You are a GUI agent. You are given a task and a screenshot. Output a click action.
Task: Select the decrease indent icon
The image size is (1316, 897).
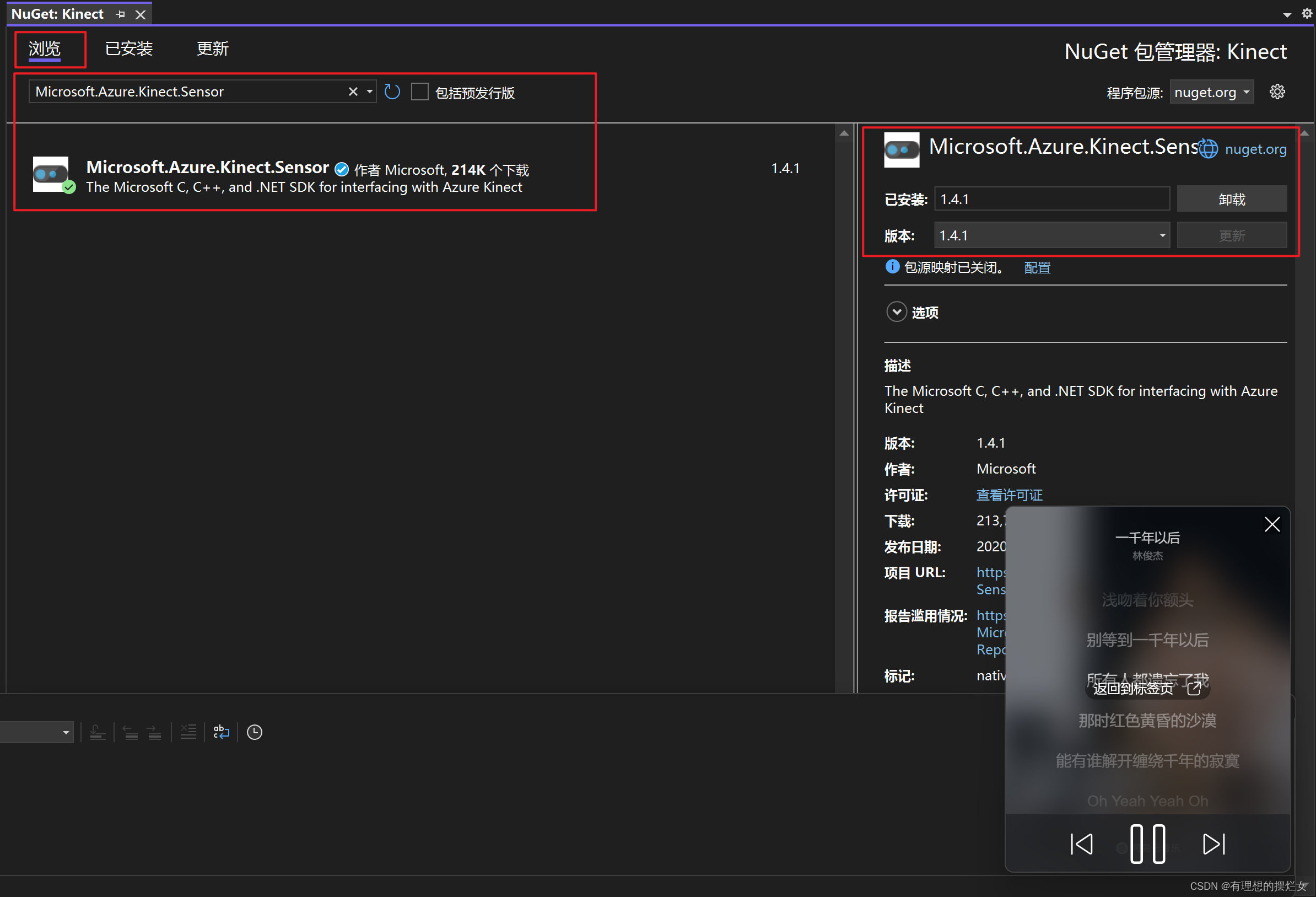[131, 732]
